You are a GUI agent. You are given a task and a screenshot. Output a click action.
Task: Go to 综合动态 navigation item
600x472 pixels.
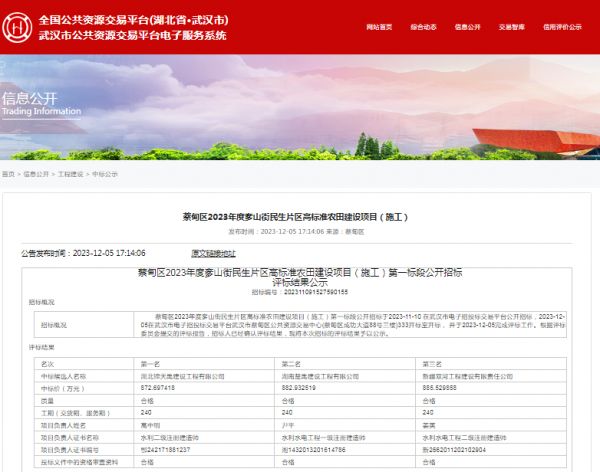point(423,27)
